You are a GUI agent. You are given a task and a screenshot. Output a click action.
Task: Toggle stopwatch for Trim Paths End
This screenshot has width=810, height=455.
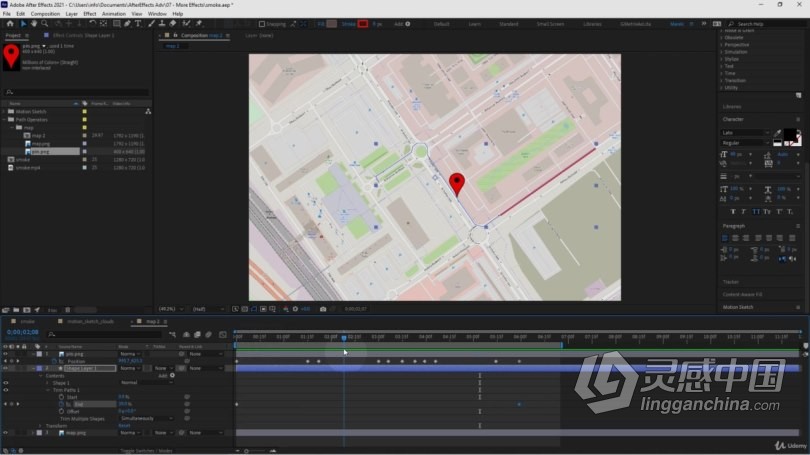[61, 404]
